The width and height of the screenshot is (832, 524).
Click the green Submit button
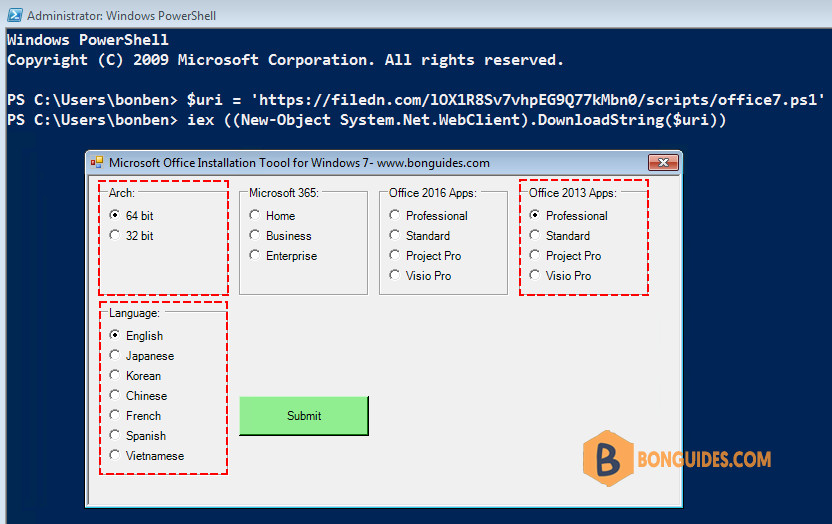coord(304,416)
